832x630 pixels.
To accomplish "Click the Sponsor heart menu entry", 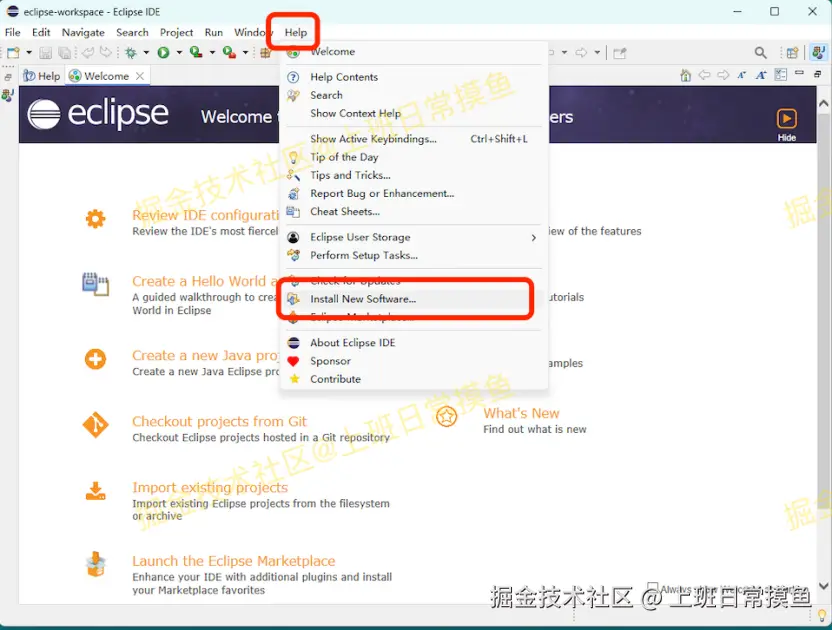I will tap(414, 361).
